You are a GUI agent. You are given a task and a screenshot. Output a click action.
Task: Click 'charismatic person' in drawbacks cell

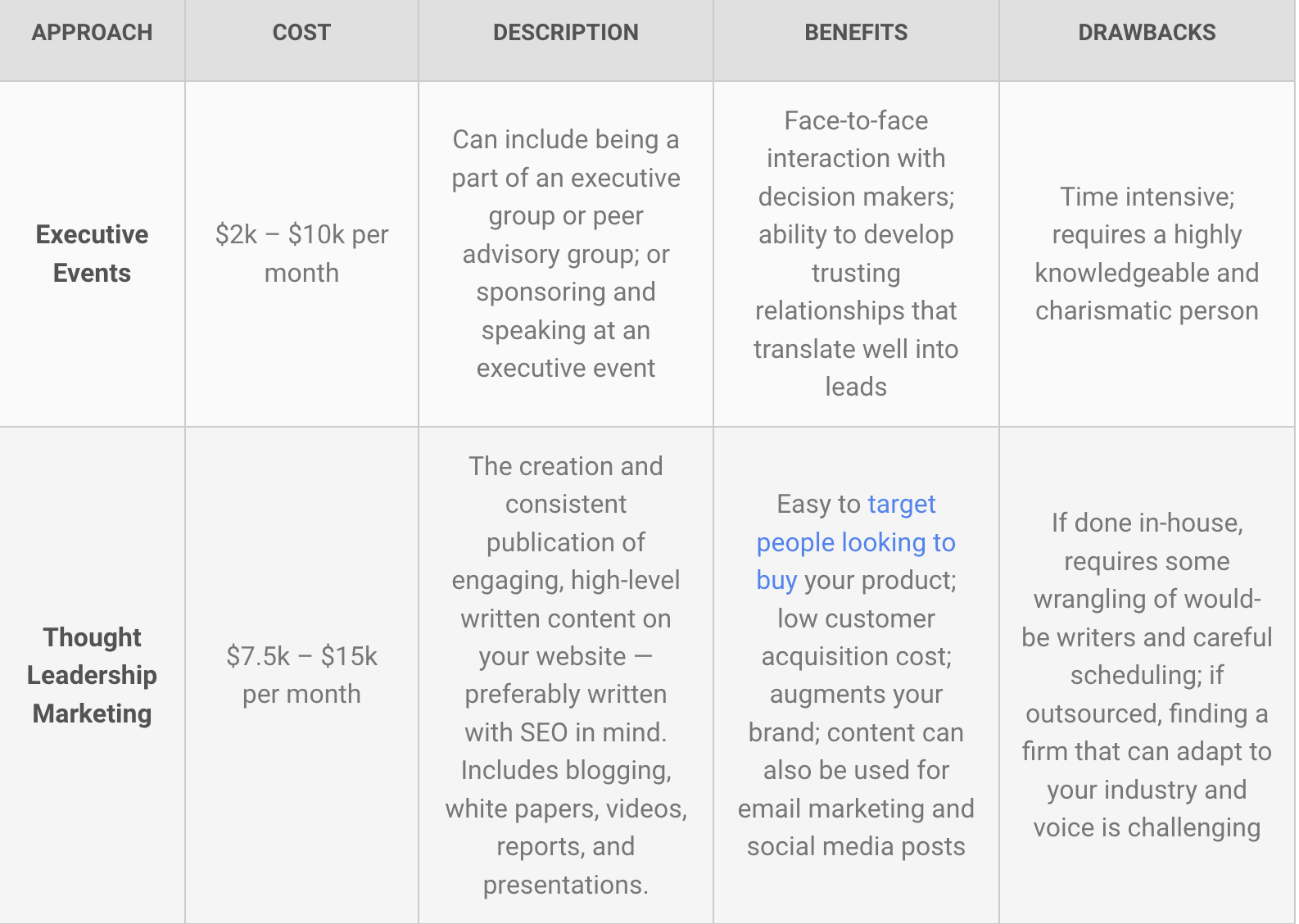[1147, 311]
